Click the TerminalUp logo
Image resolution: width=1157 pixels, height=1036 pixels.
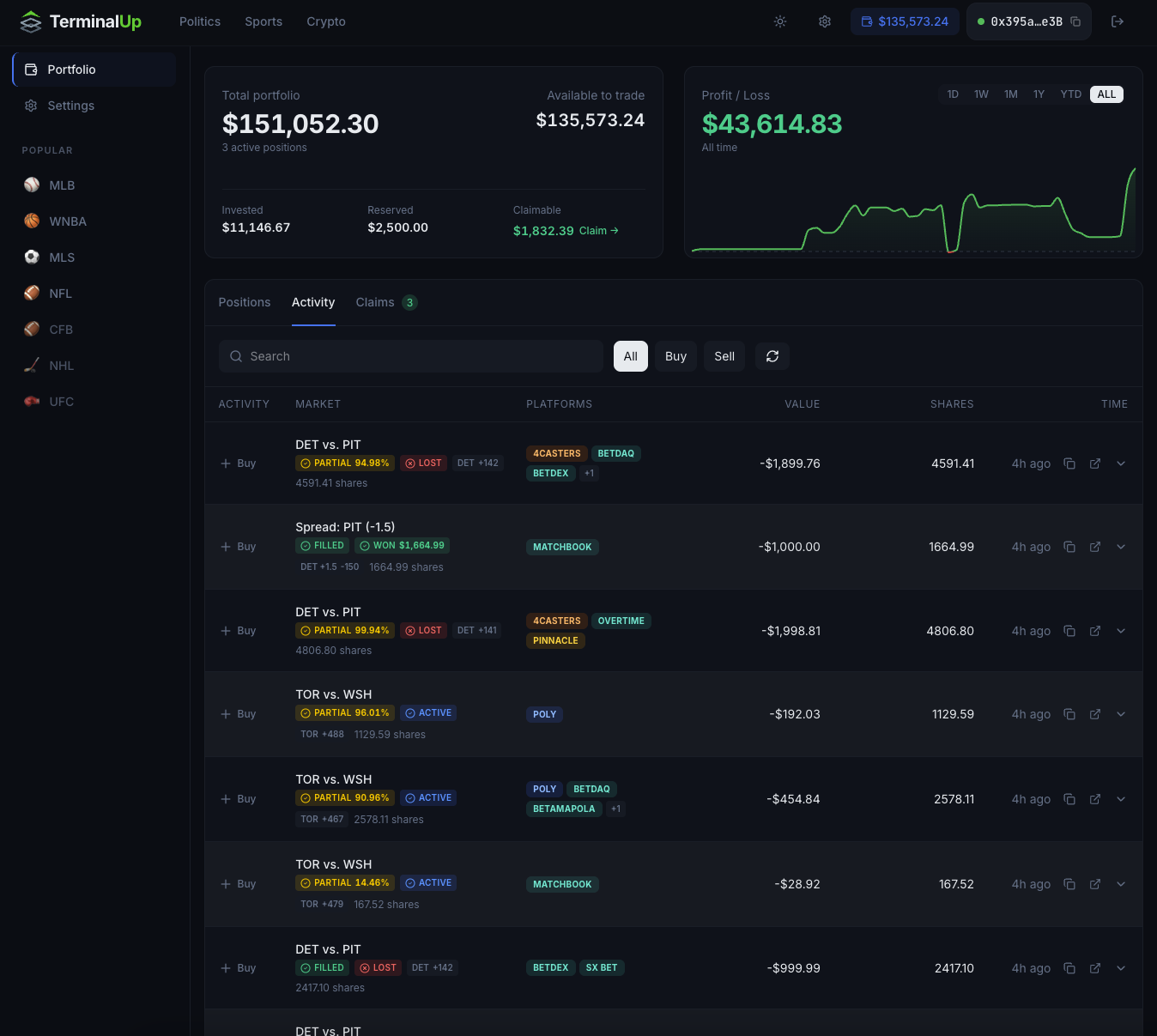click(81, 21)
